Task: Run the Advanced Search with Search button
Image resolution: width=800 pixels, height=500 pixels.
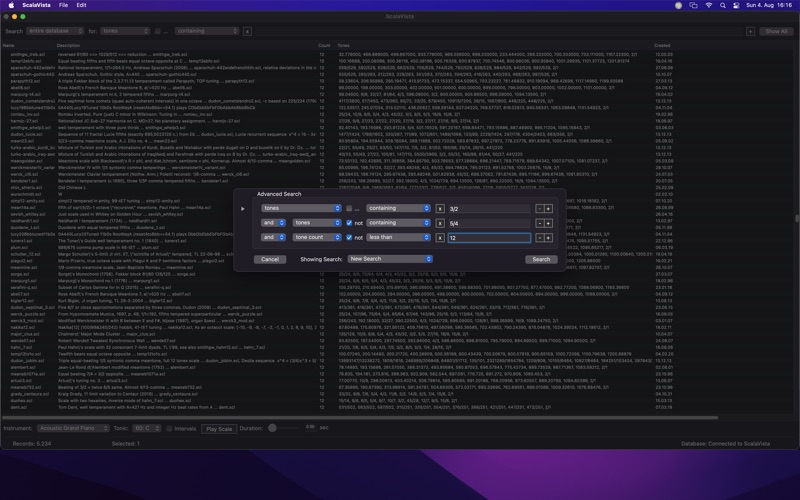Action: pyautogui.click(x=541, y=260)
